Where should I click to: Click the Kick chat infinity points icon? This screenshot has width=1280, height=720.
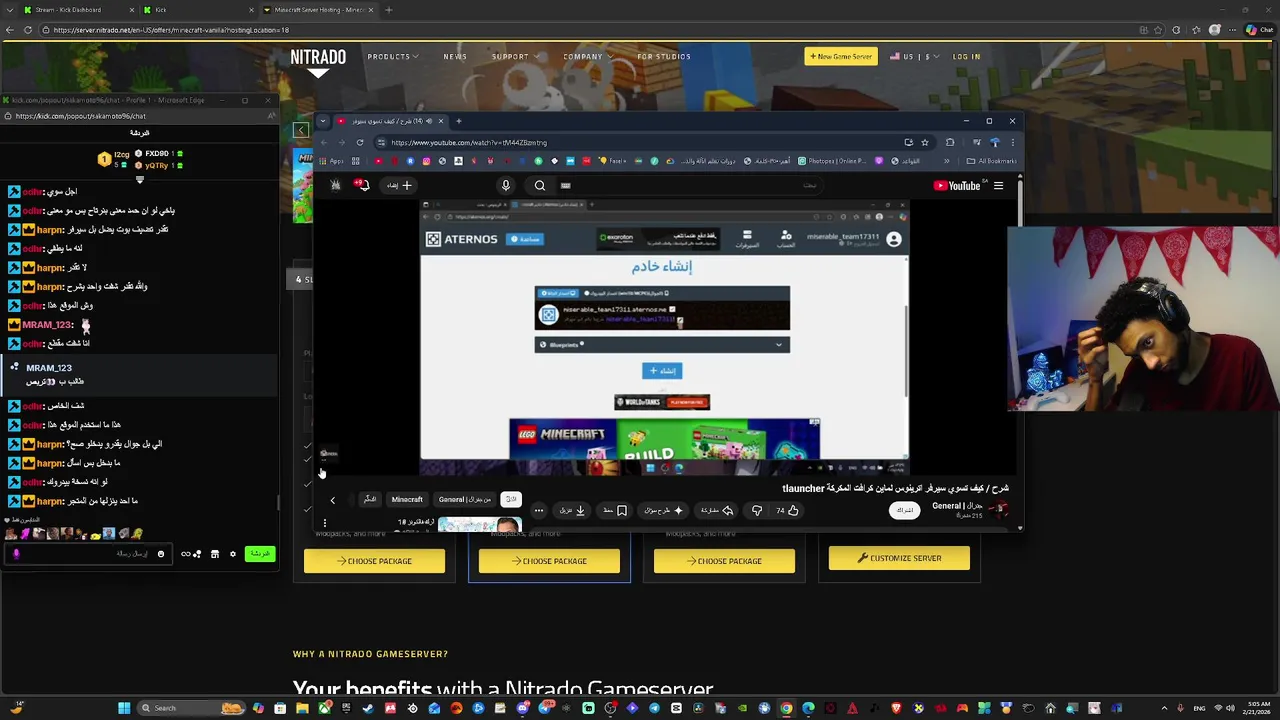click(x=190, y=554)
